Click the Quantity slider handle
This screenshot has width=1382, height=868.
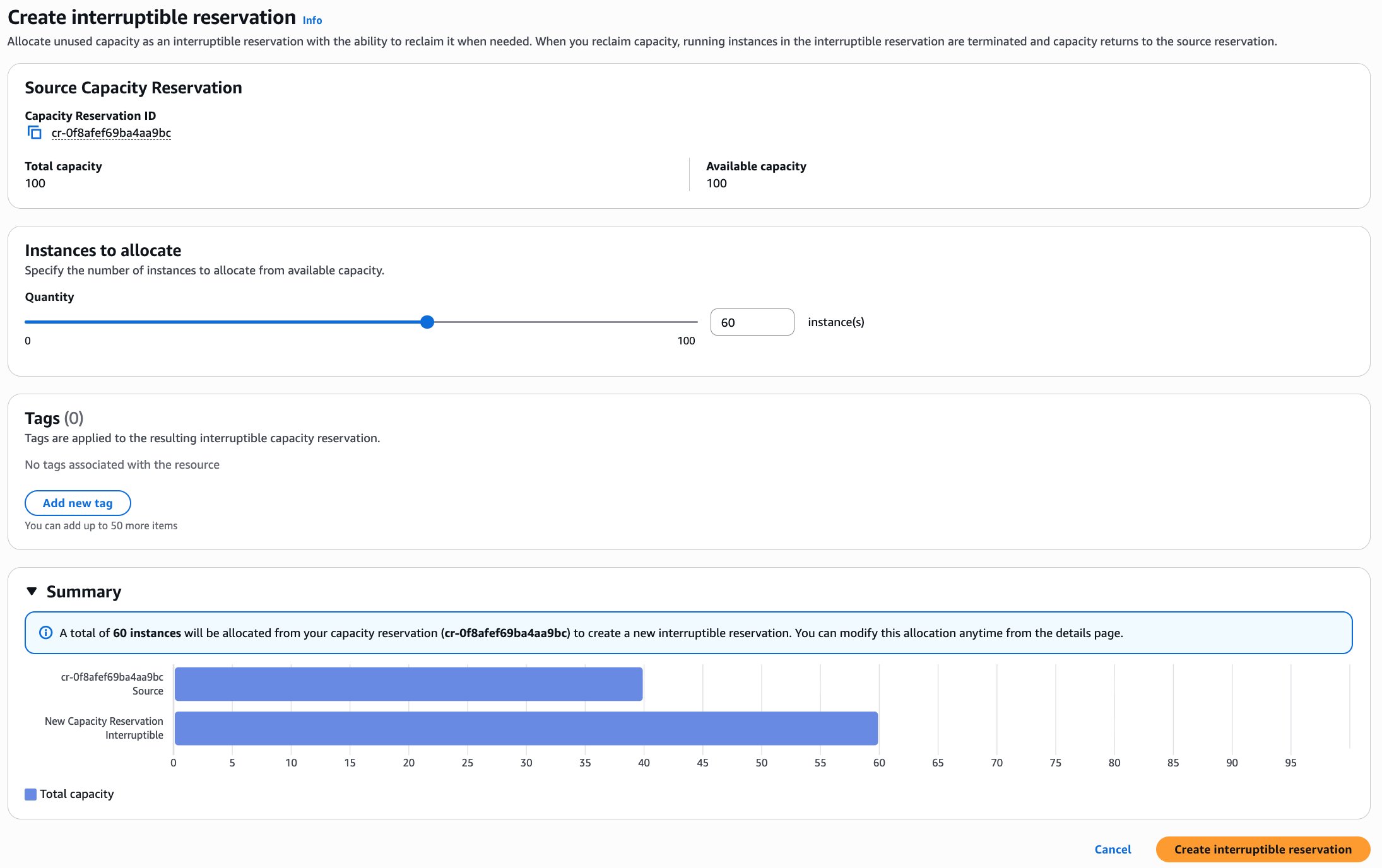(428, 322)
